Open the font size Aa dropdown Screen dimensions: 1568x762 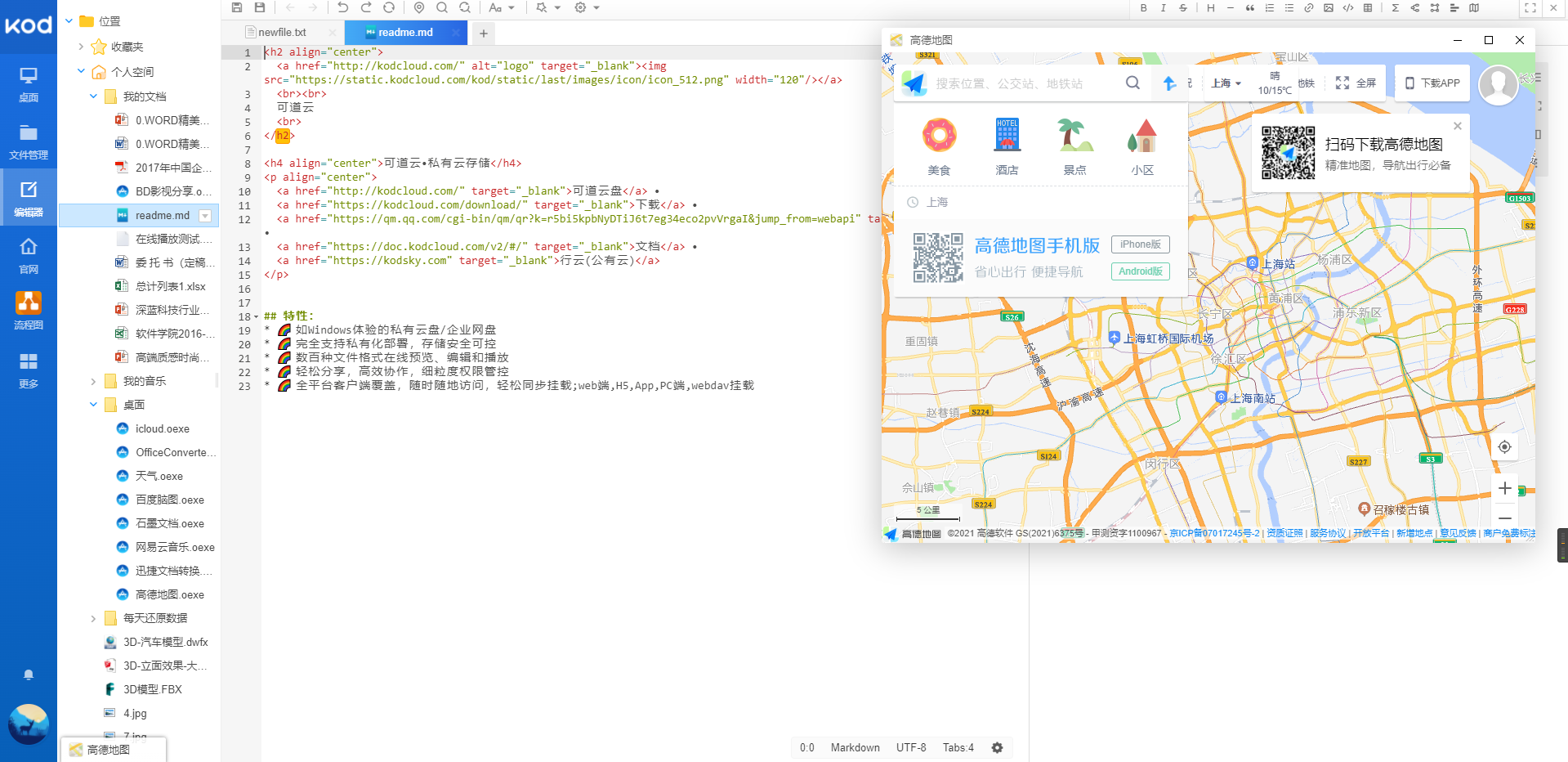[501, 7]
